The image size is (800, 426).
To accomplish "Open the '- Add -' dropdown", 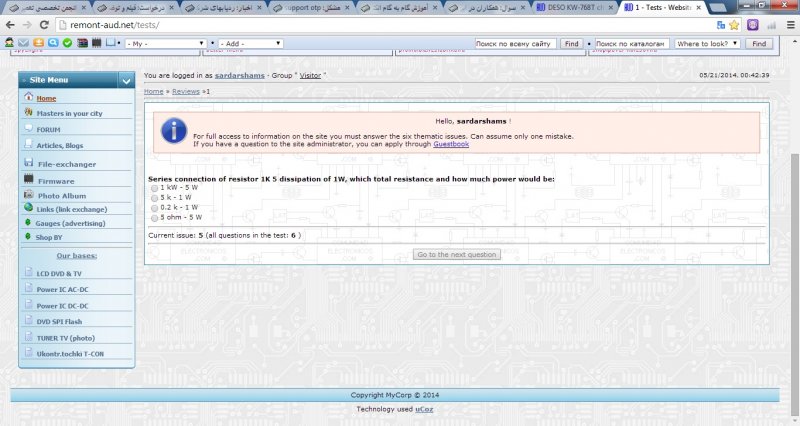I will pos(251,44).
